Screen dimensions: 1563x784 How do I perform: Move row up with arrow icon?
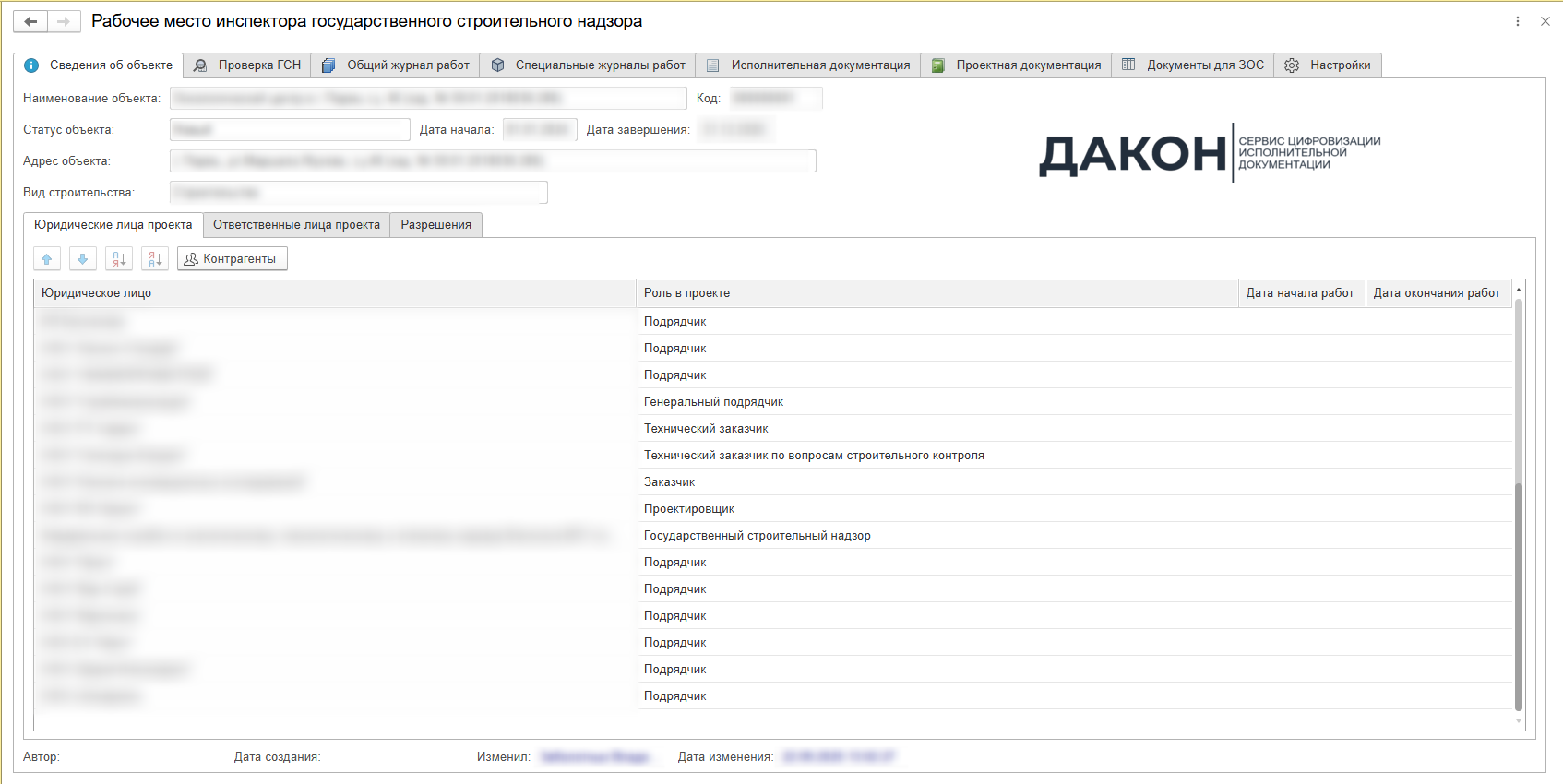coord(47,259)
